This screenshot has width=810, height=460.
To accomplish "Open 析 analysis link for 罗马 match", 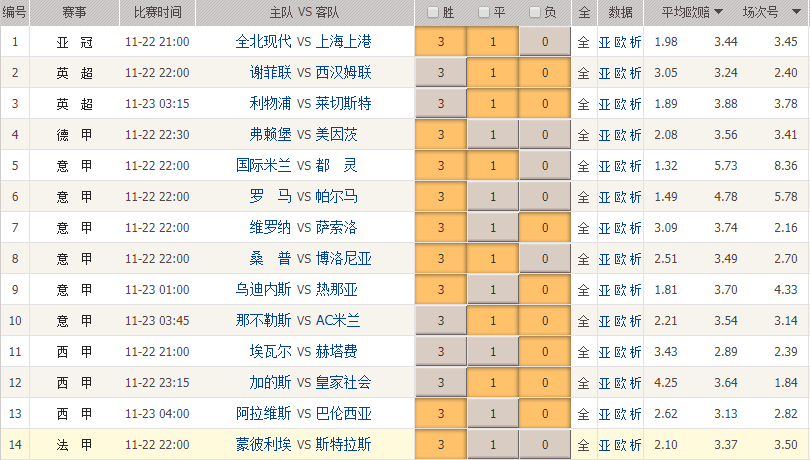I will click(636, 197).
